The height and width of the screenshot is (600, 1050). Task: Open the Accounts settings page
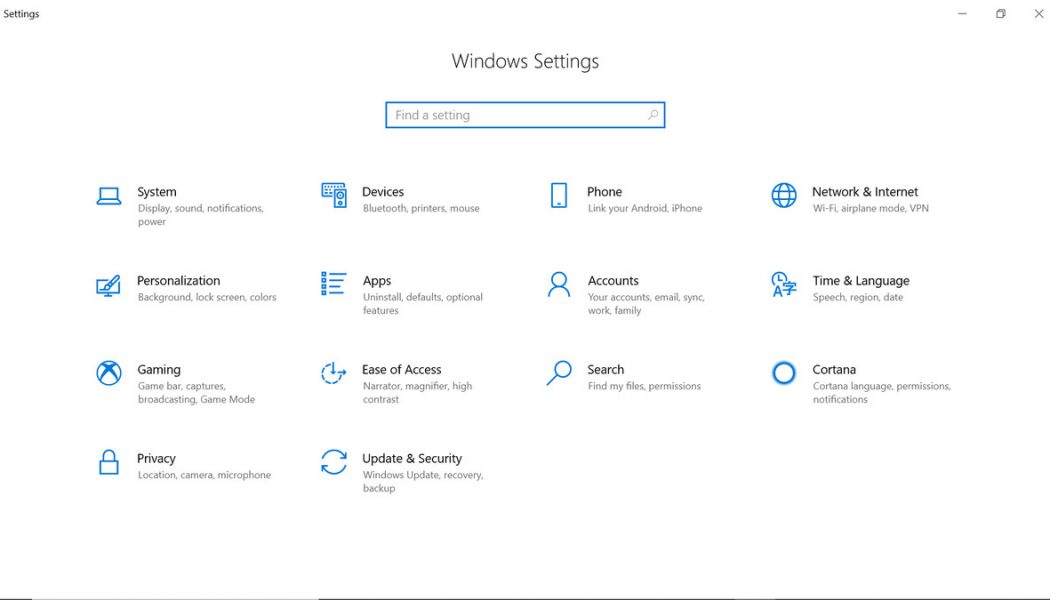click(x=613, y=281)
